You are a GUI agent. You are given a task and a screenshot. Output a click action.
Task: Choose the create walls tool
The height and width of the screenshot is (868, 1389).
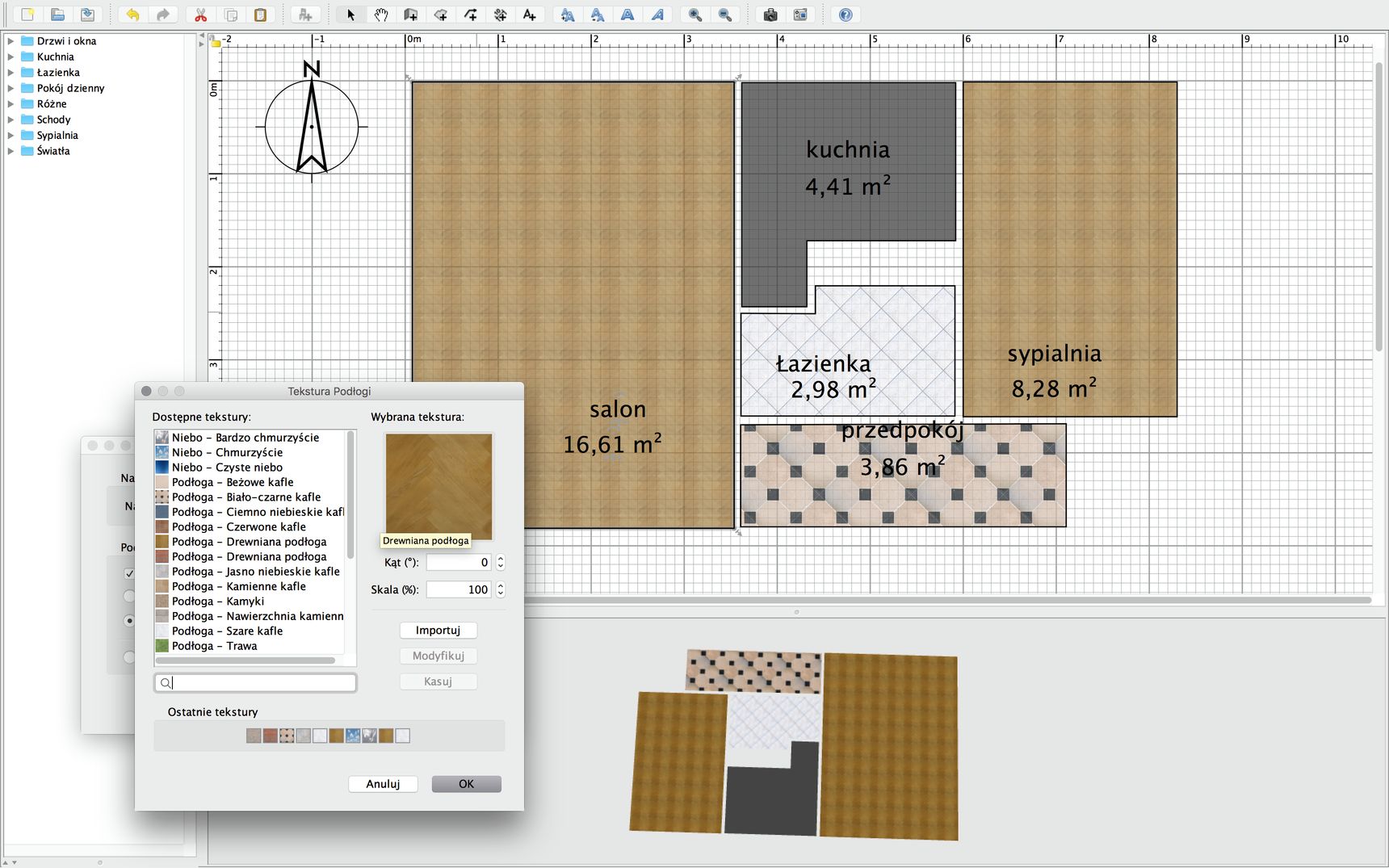(x=411, y=15)
